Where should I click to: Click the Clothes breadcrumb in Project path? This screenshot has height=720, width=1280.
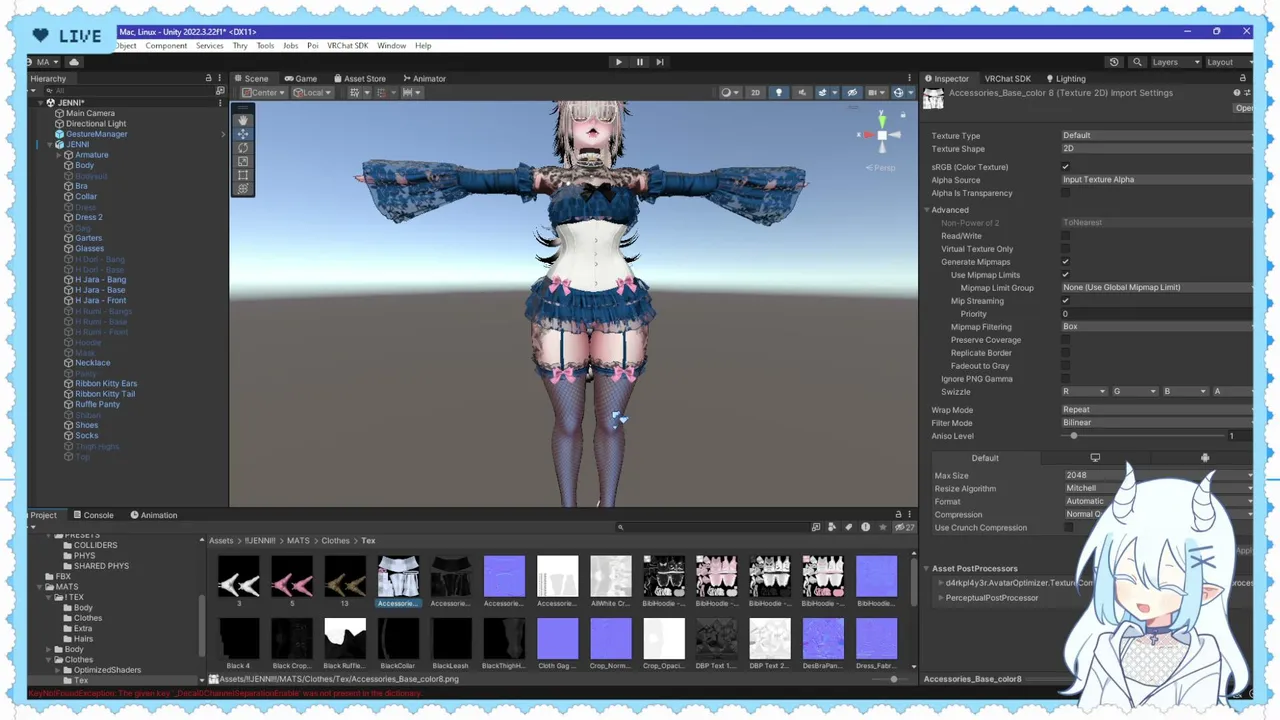(x=335, y=541)
